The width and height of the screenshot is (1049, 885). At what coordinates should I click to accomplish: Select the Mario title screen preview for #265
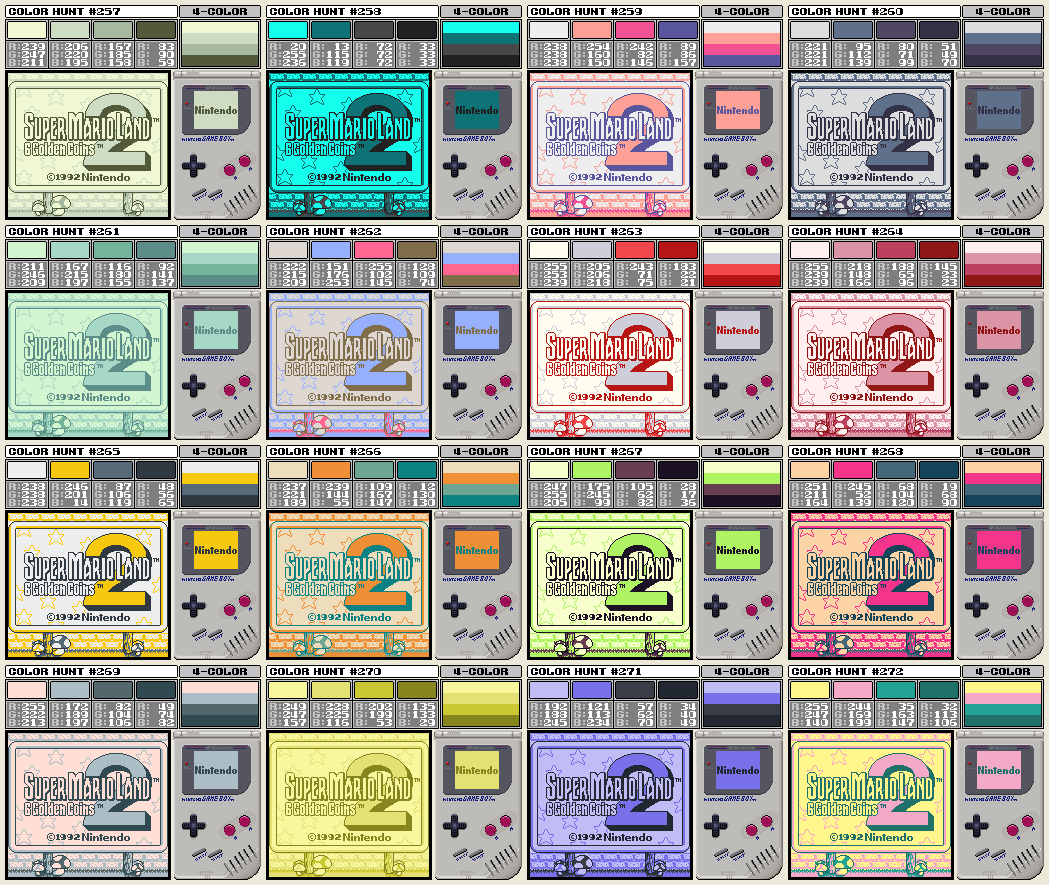tap(88, 585)
